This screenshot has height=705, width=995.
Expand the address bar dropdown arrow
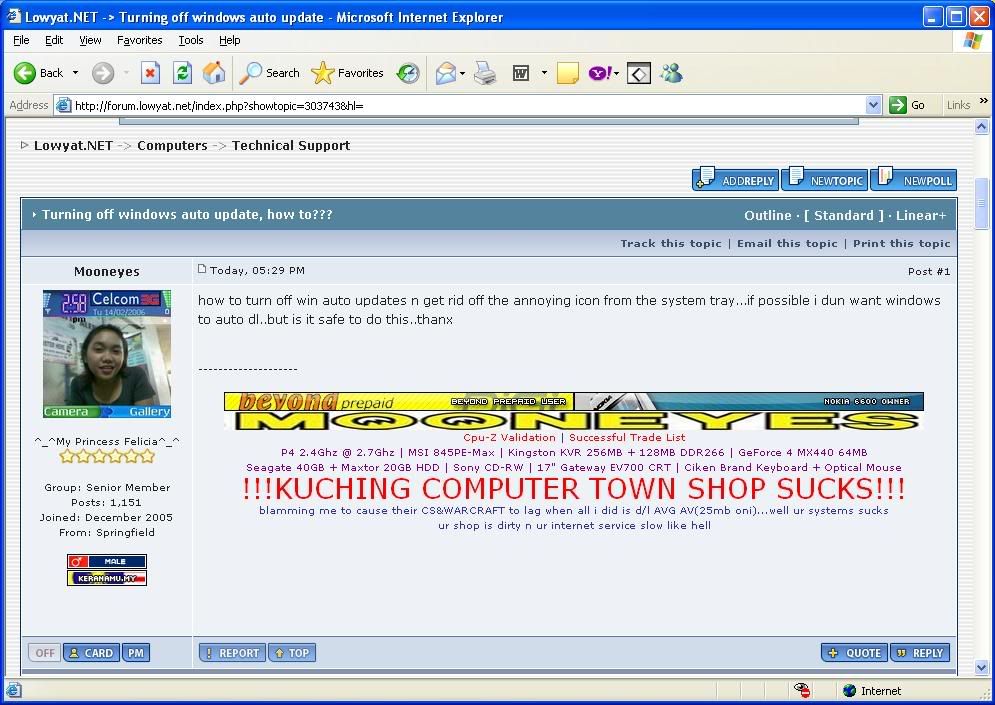click(873, 105)
